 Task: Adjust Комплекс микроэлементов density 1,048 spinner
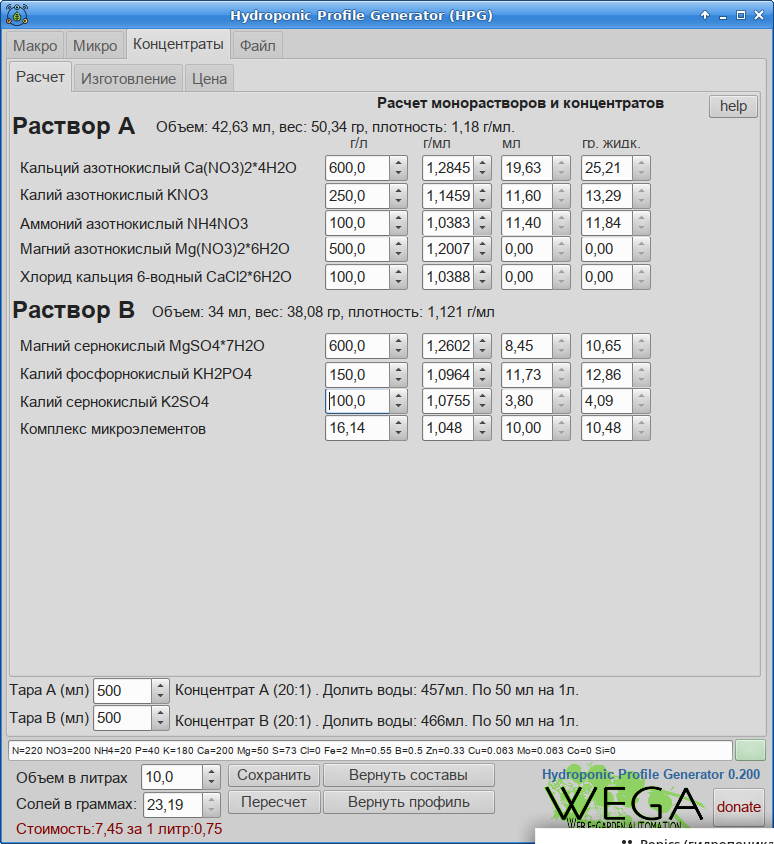482,428
